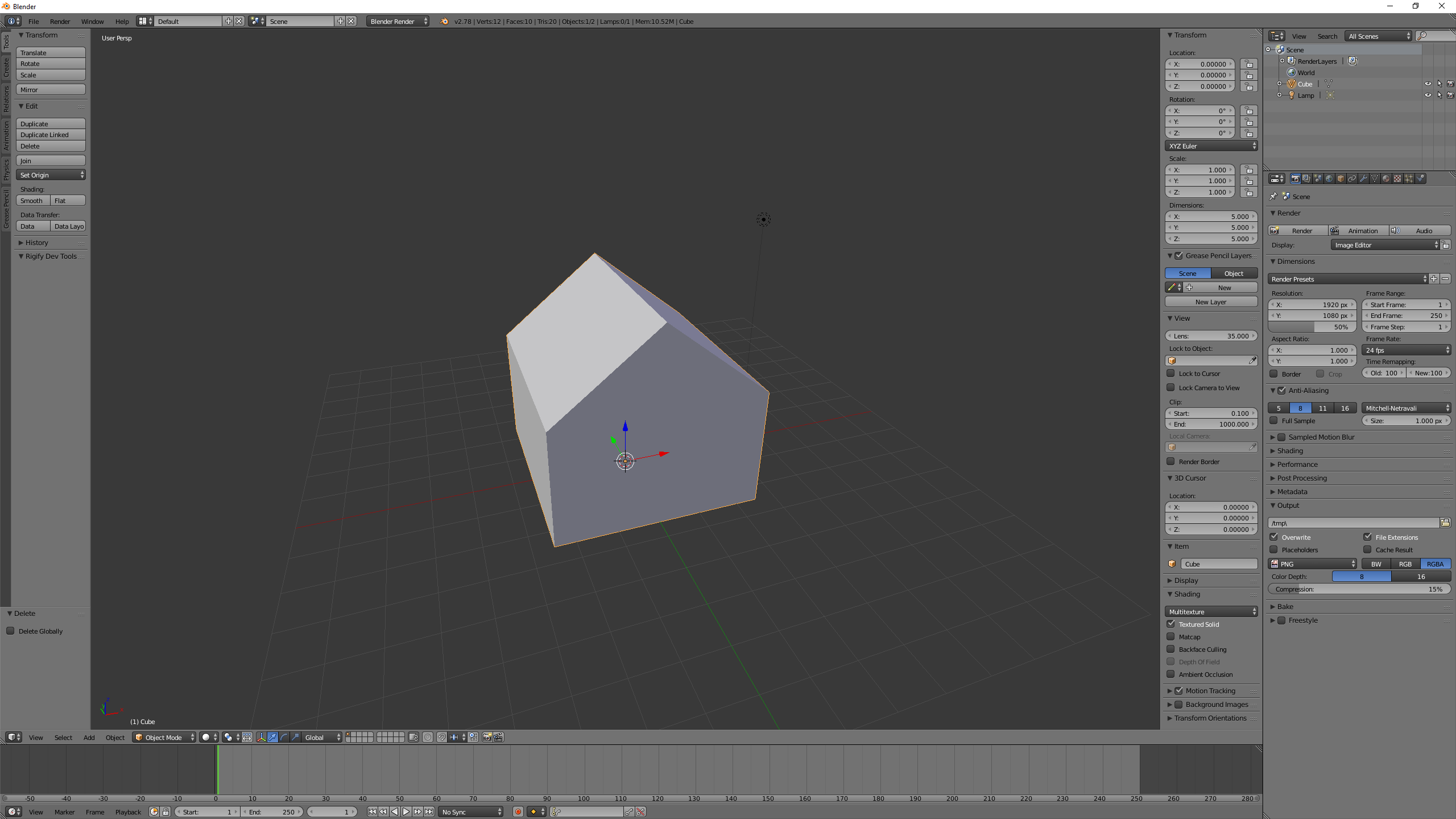
Task: Open the Render menu in top bar
Action: coord(60,22)
